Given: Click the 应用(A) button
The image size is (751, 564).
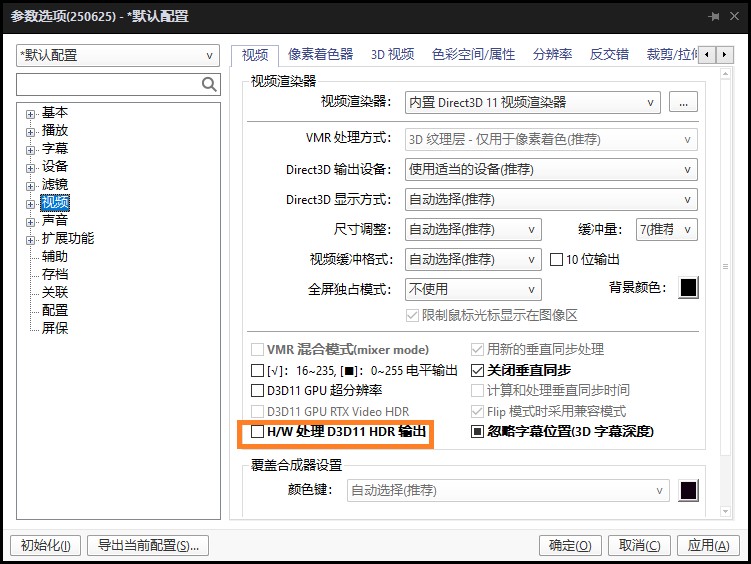Looking at the screenshot, I should (x=709, y=545).
